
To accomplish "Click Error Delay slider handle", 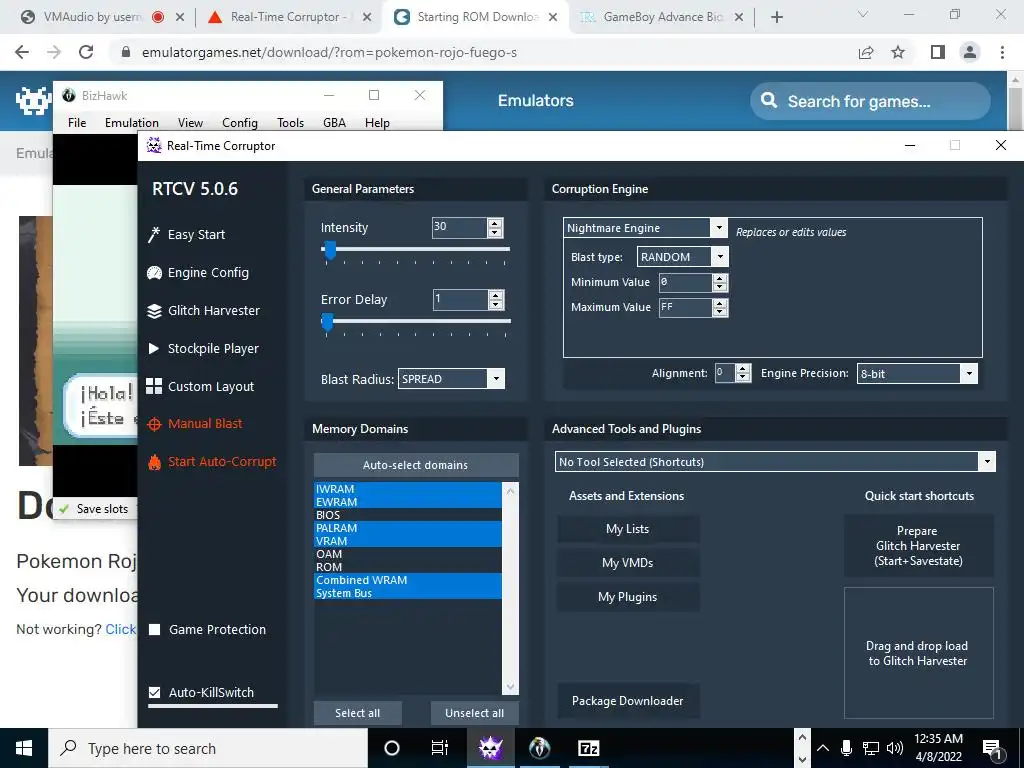I will click(327, 323).
